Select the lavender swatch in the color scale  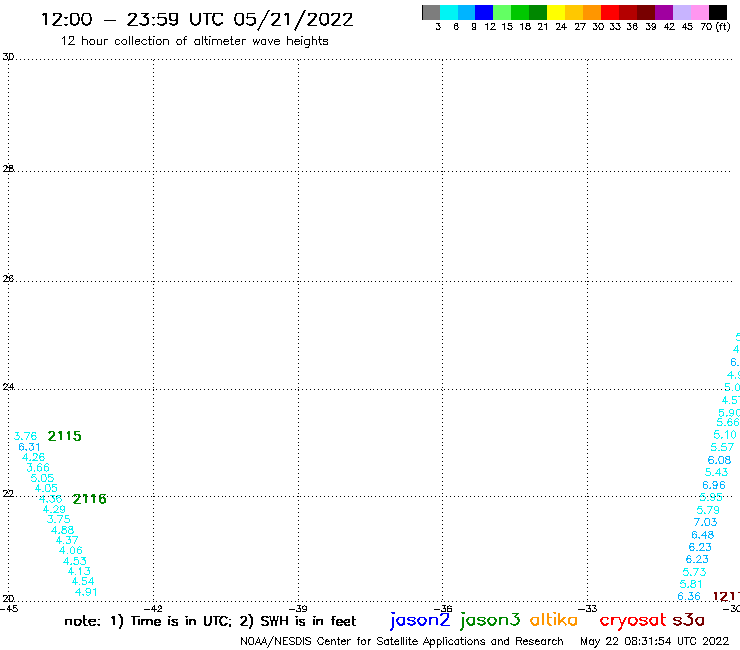(x=682, y=12)
